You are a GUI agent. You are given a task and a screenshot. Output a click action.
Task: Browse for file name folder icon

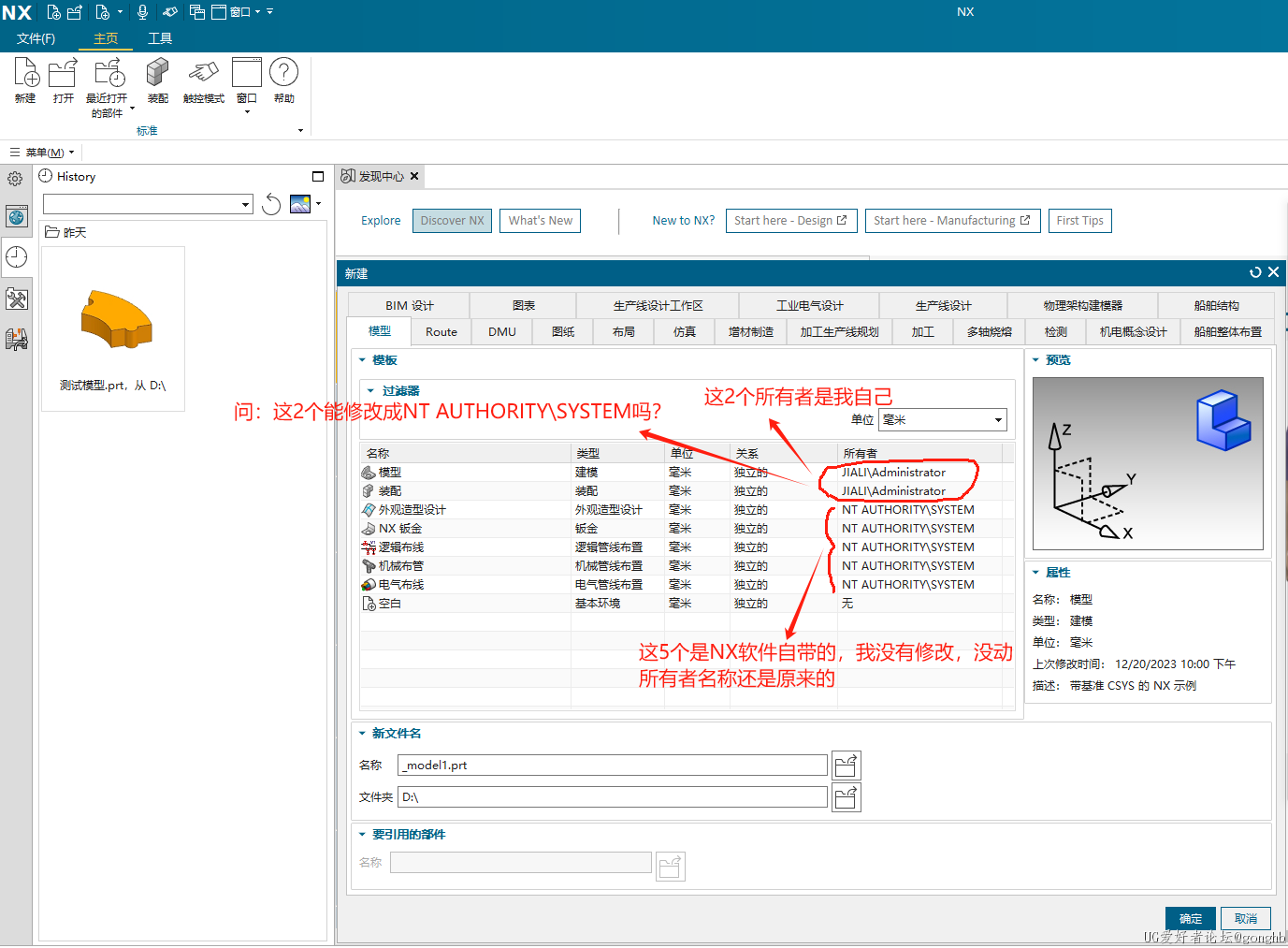[847, 766]
